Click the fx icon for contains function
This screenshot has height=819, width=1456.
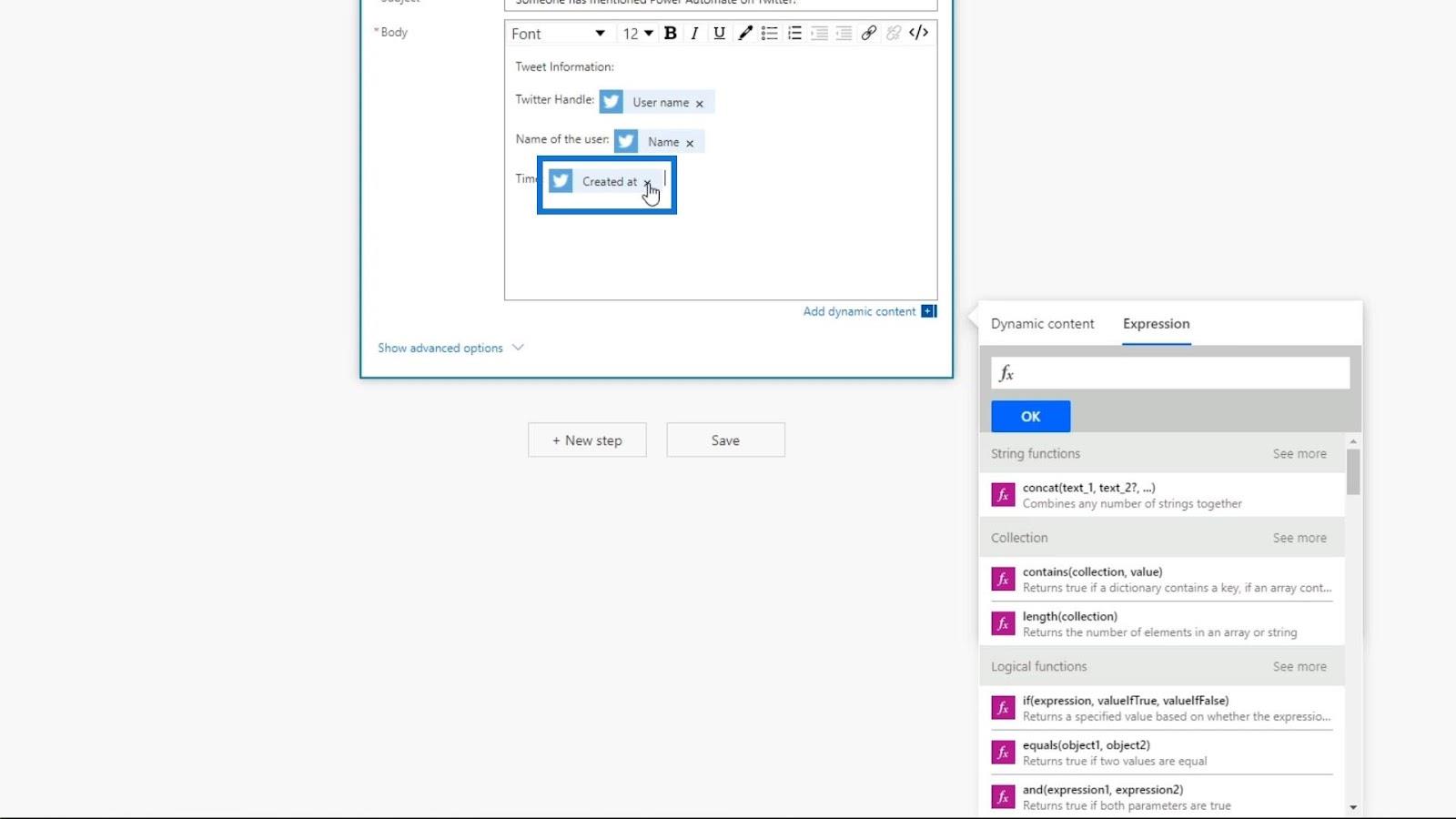[1003, 579]
